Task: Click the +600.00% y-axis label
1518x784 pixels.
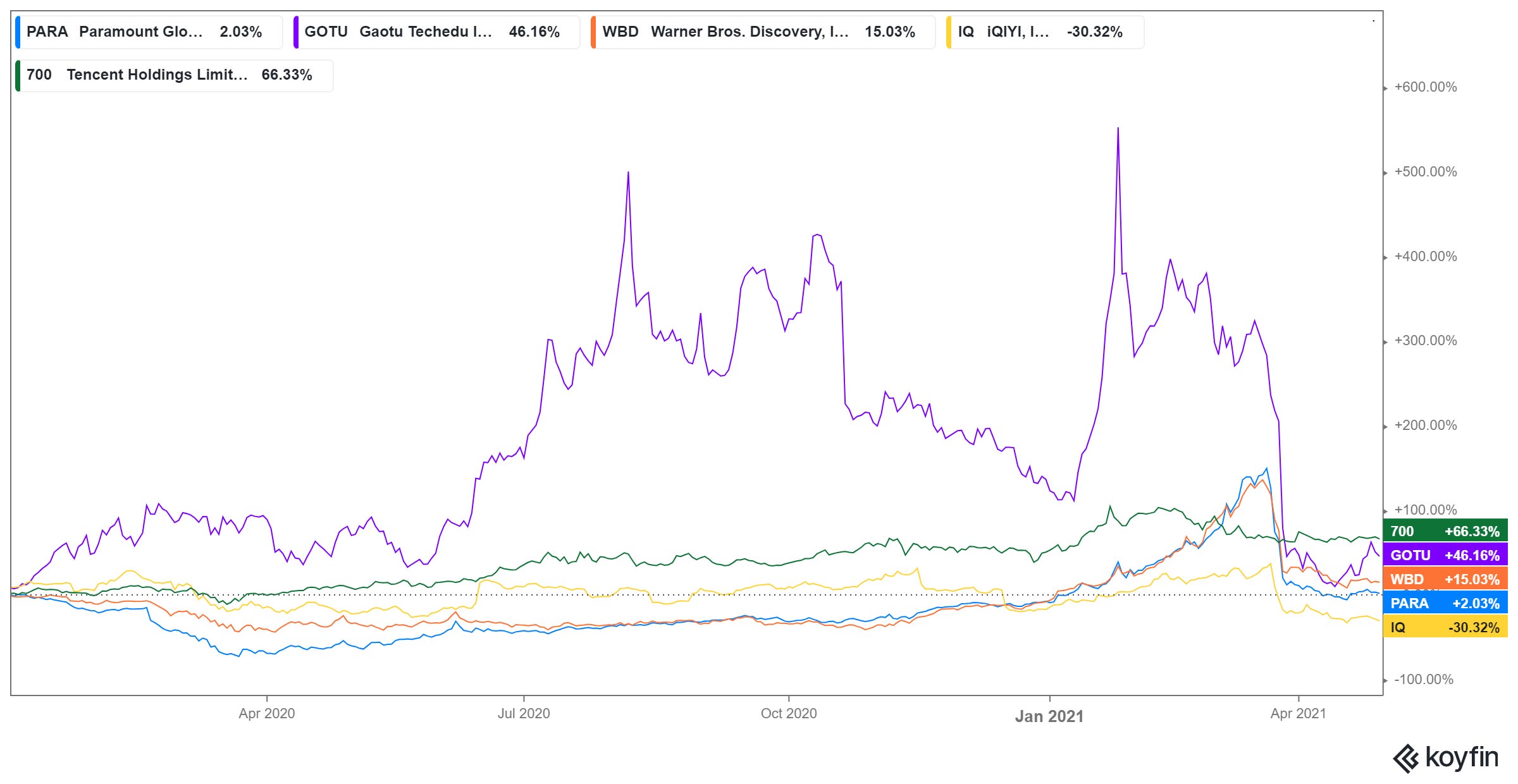Action: [1425, 87]
